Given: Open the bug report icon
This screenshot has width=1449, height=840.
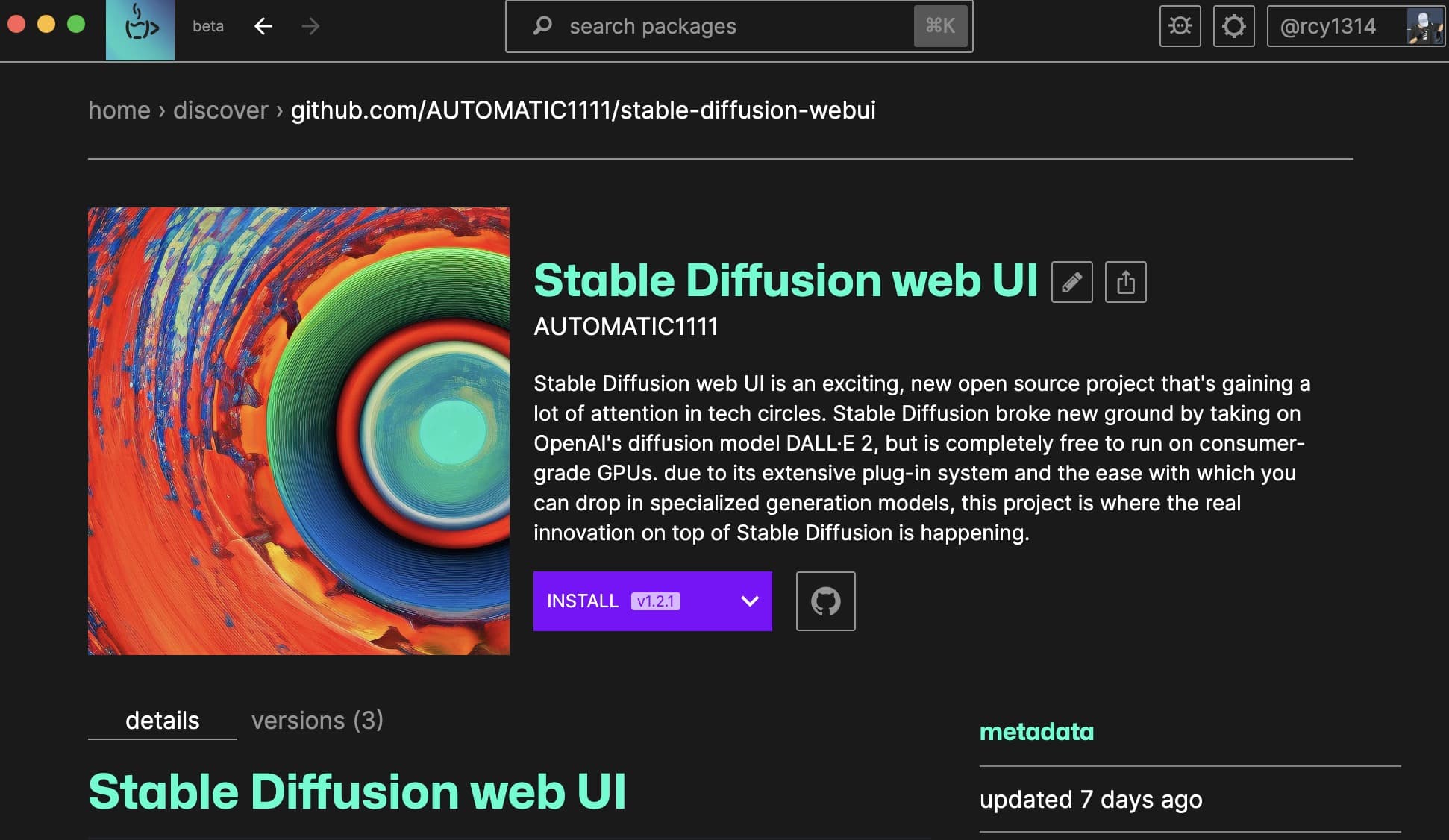Looking at the screenshot, I should click(1180, 26).
